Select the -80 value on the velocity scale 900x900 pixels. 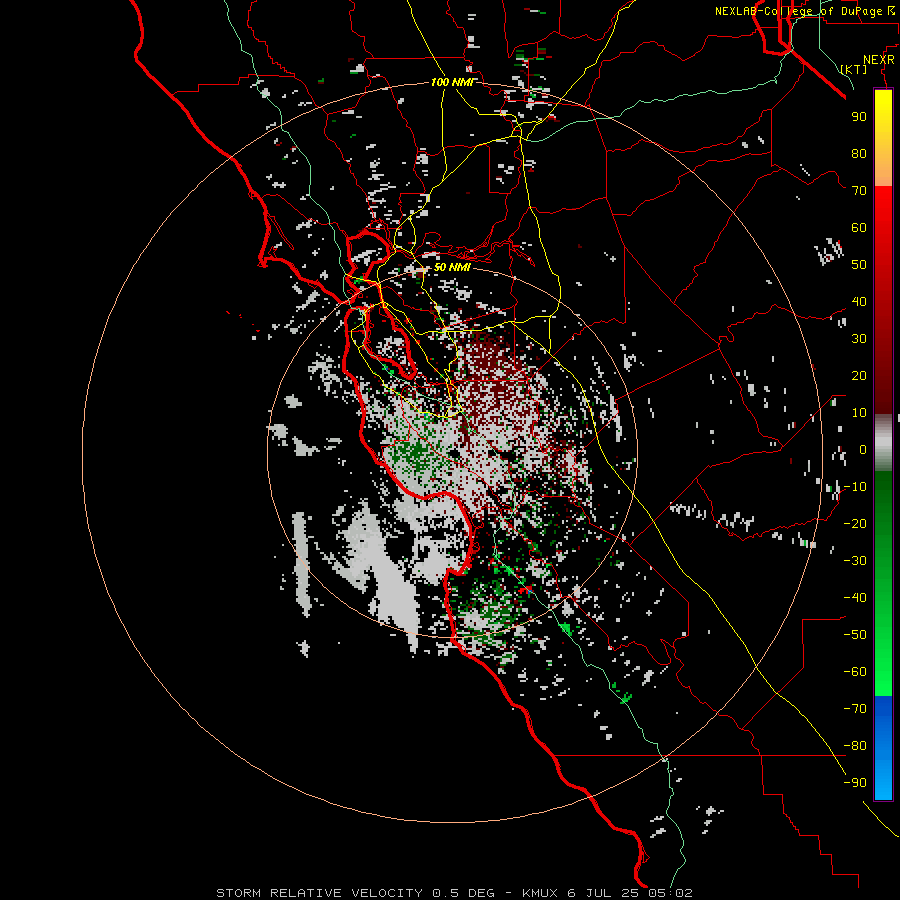855,746
